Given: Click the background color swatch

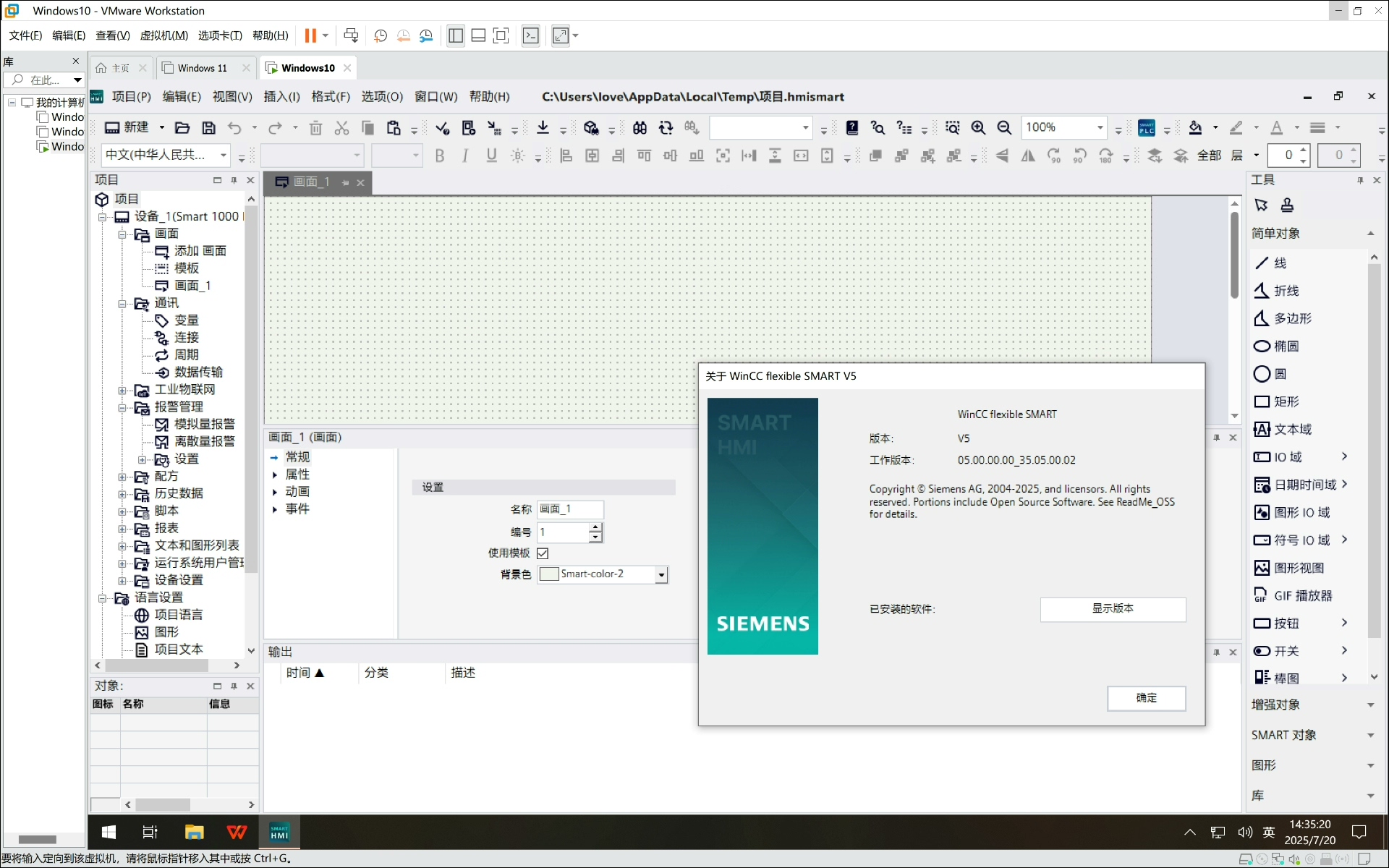Looking at the screenshot, I should 549,574.
